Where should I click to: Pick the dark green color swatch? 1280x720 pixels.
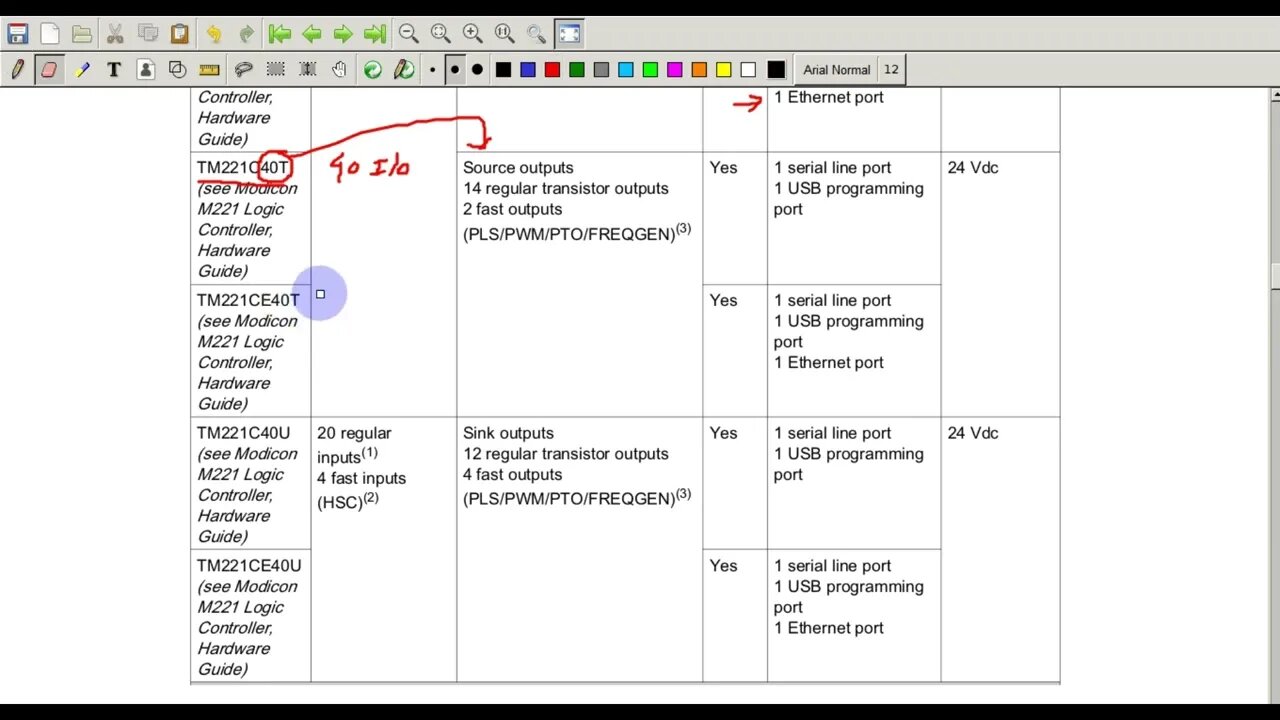(x=577, y=70)
